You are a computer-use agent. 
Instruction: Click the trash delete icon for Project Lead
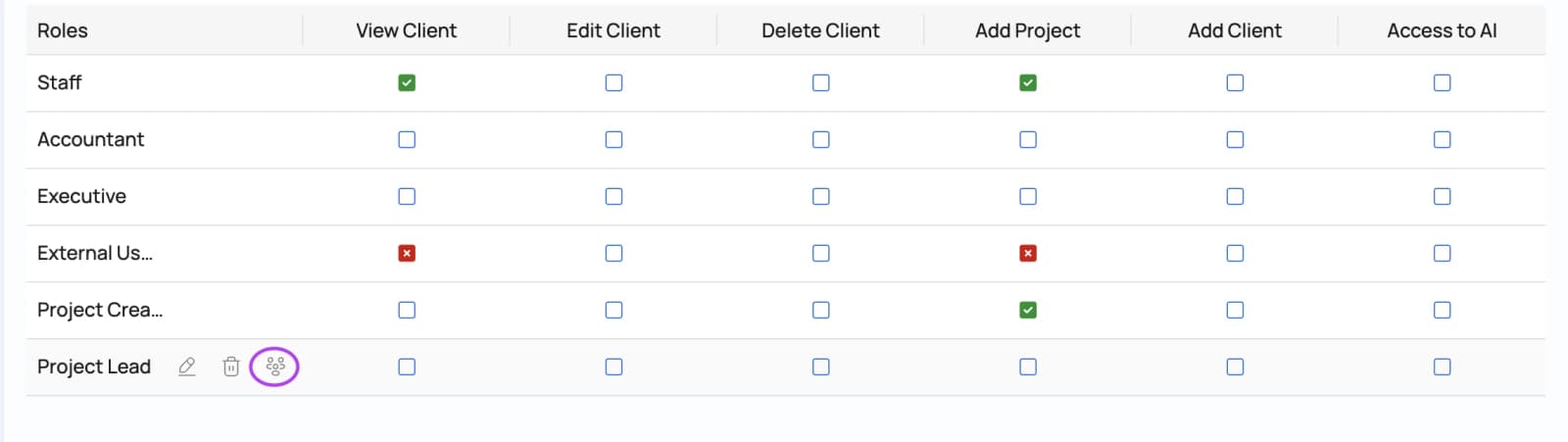[230, 367]
